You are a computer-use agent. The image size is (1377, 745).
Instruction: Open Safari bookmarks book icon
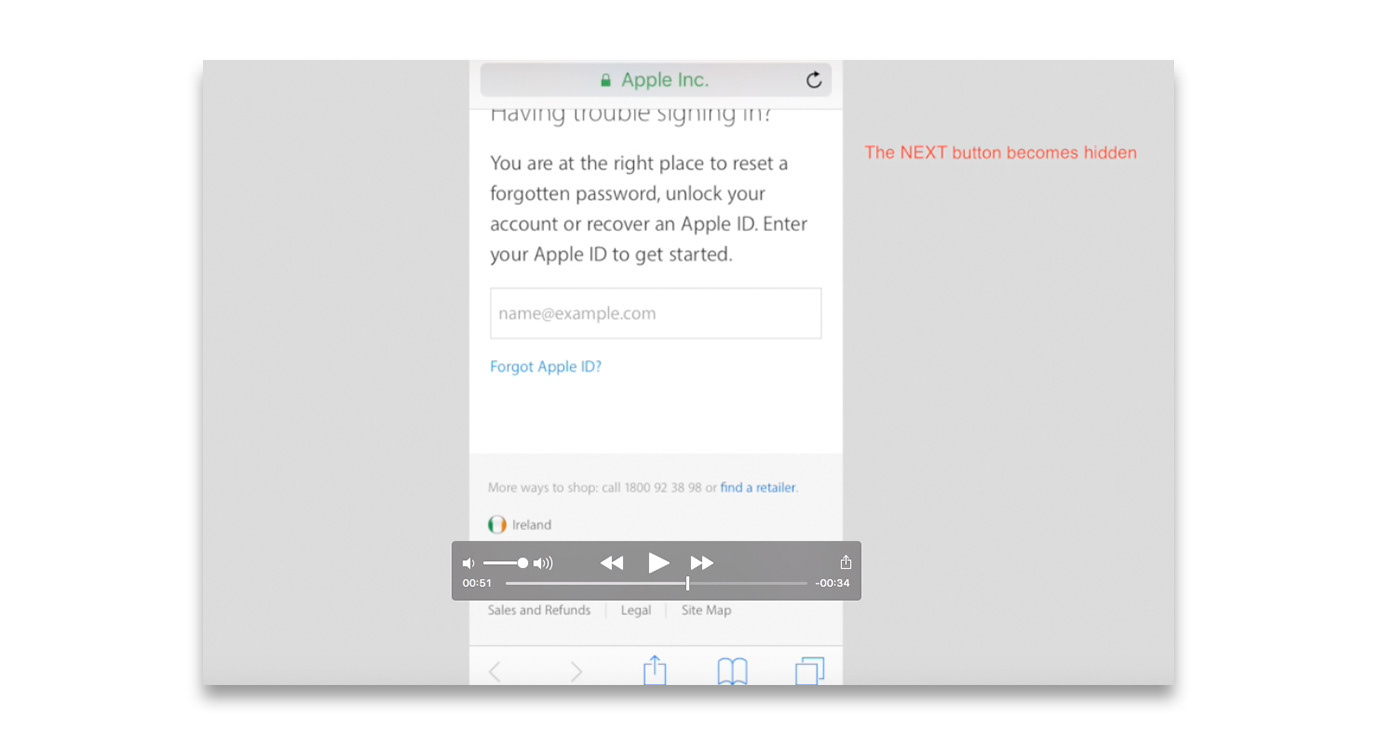click(732, 671)
